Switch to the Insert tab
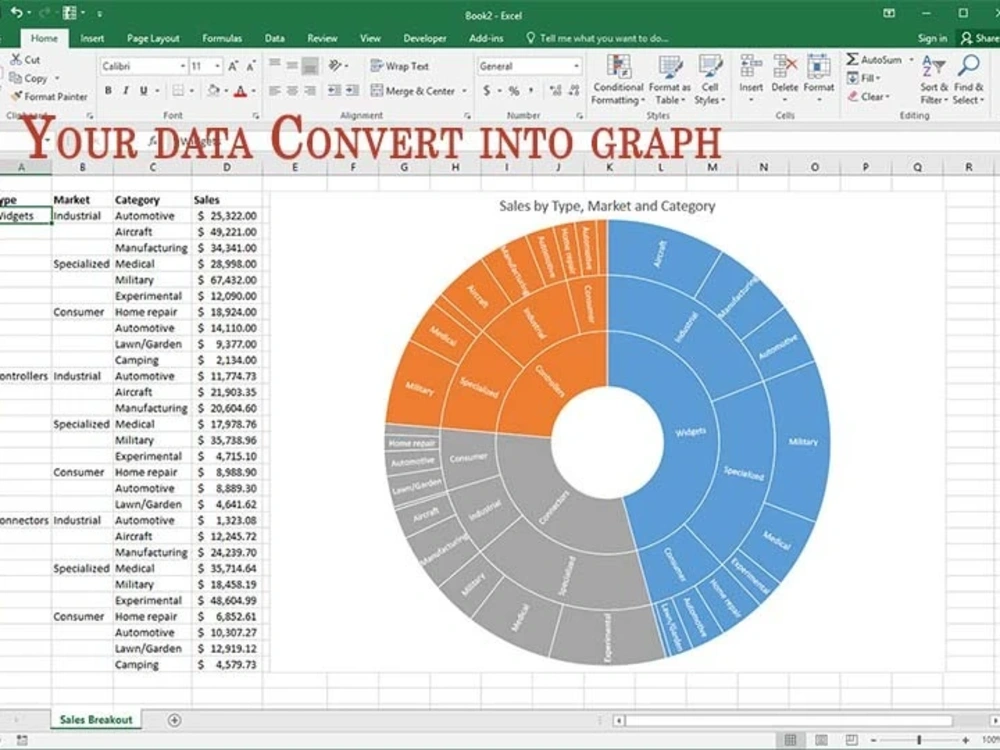1000x750 pixels. tap(92, 38)
